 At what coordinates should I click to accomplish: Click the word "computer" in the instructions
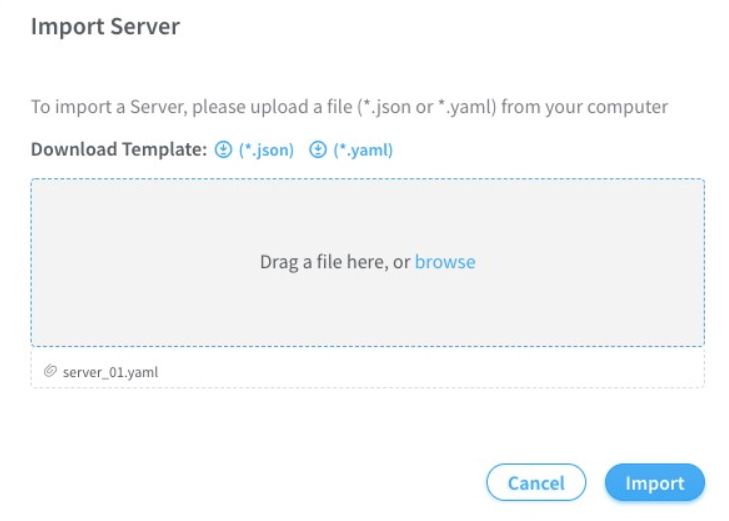[x=626, y=107]
